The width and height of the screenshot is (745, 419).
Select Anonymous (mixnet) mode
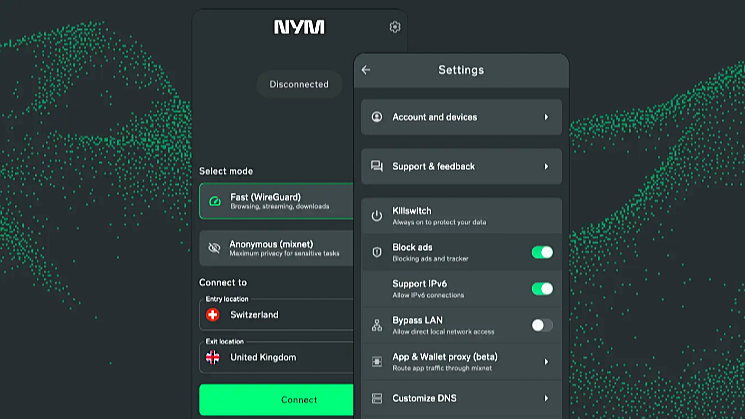[276, 248]
